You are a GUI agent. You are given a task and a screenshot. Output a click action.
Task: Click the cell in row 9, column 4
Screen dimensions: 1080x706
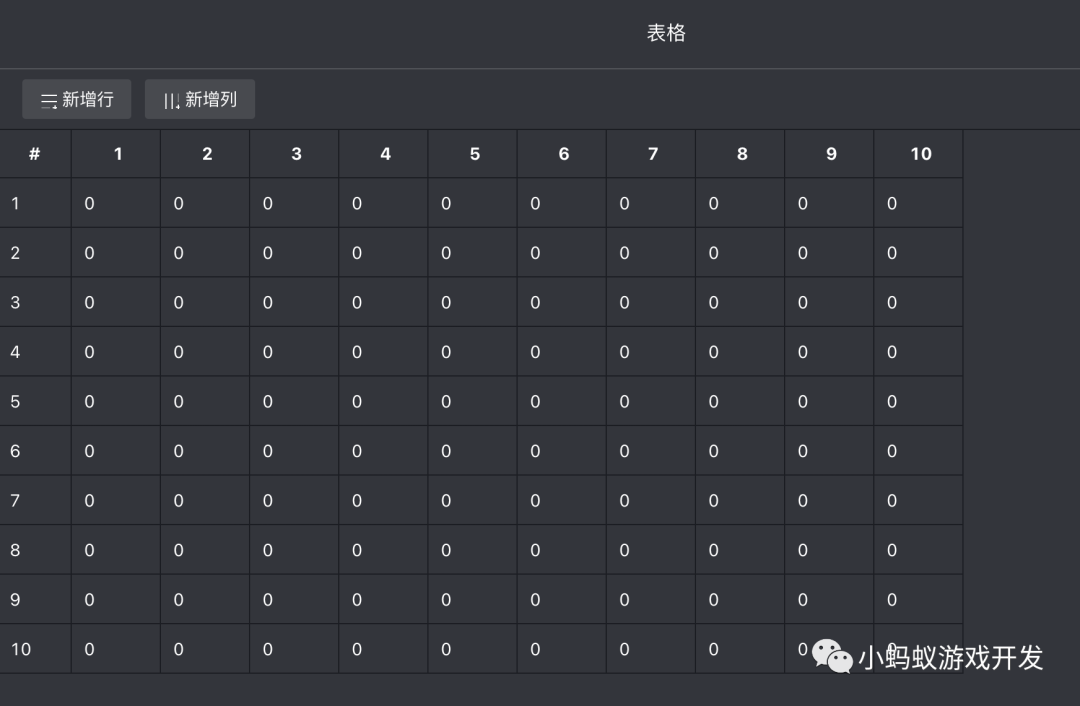384,600
